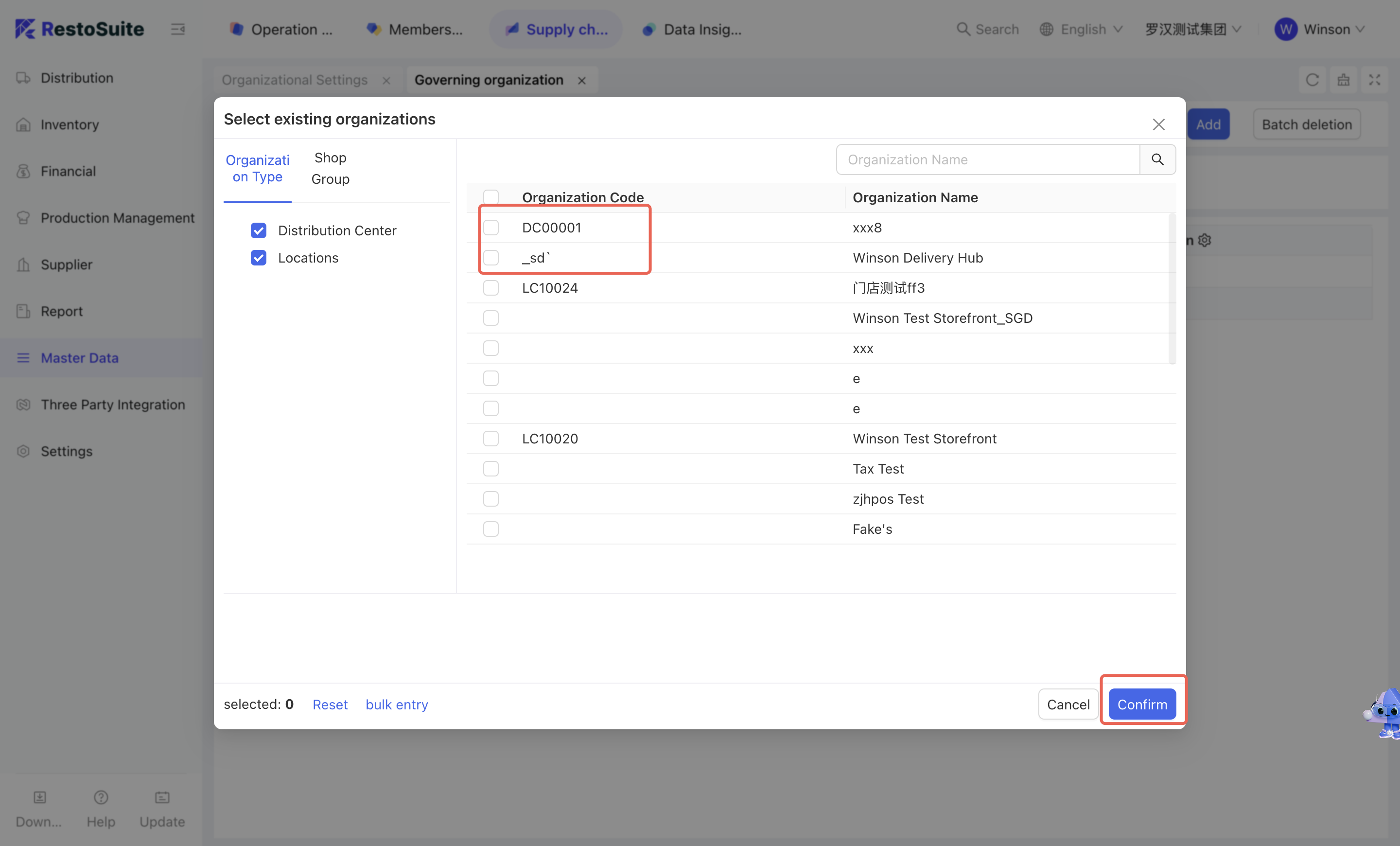
Task: Check the select-all header checkbox
Action: point(490,197)
